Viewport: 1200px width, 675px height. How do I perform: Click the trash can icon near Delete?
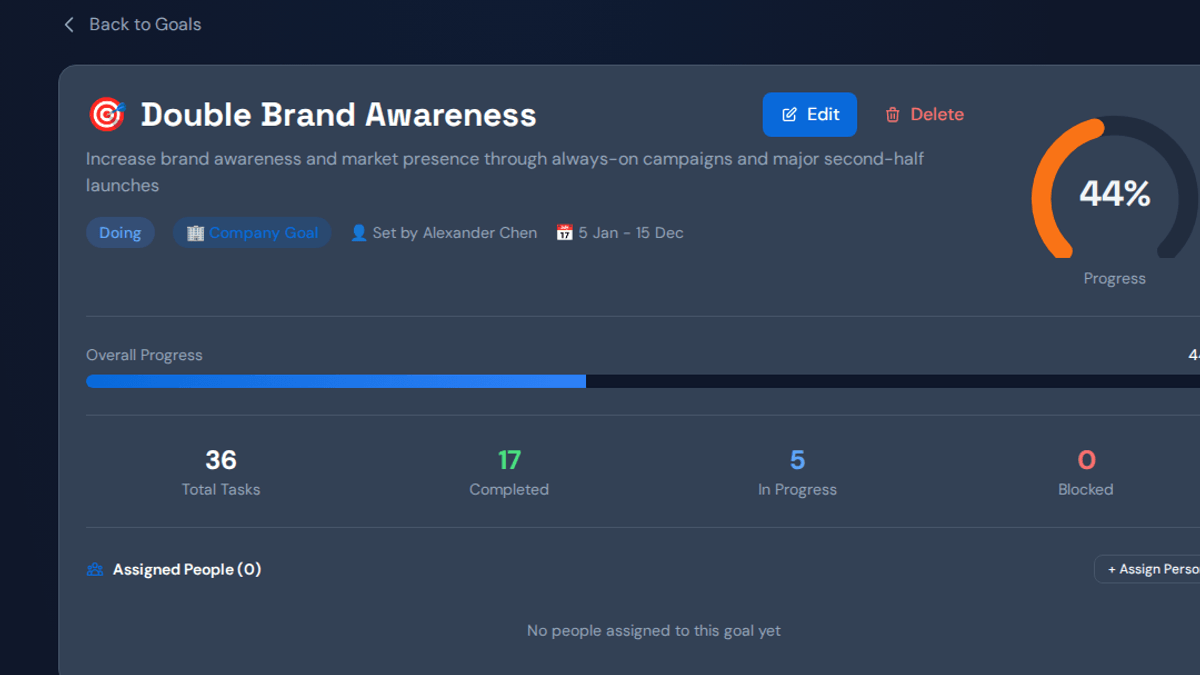click(x=893, y=115)
